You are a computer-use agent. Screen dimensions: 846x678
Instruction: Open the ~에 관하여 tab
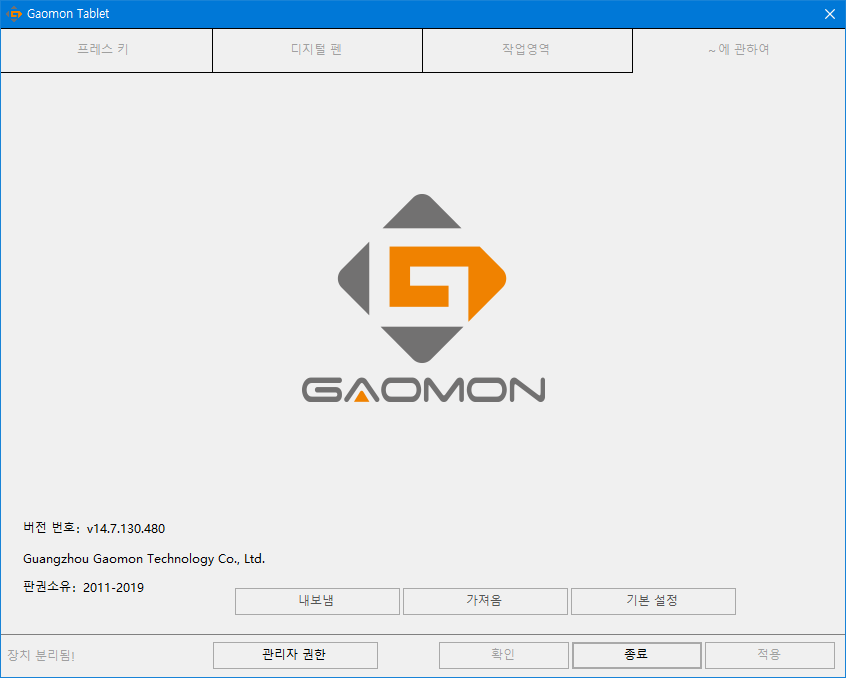pos(739,50)
